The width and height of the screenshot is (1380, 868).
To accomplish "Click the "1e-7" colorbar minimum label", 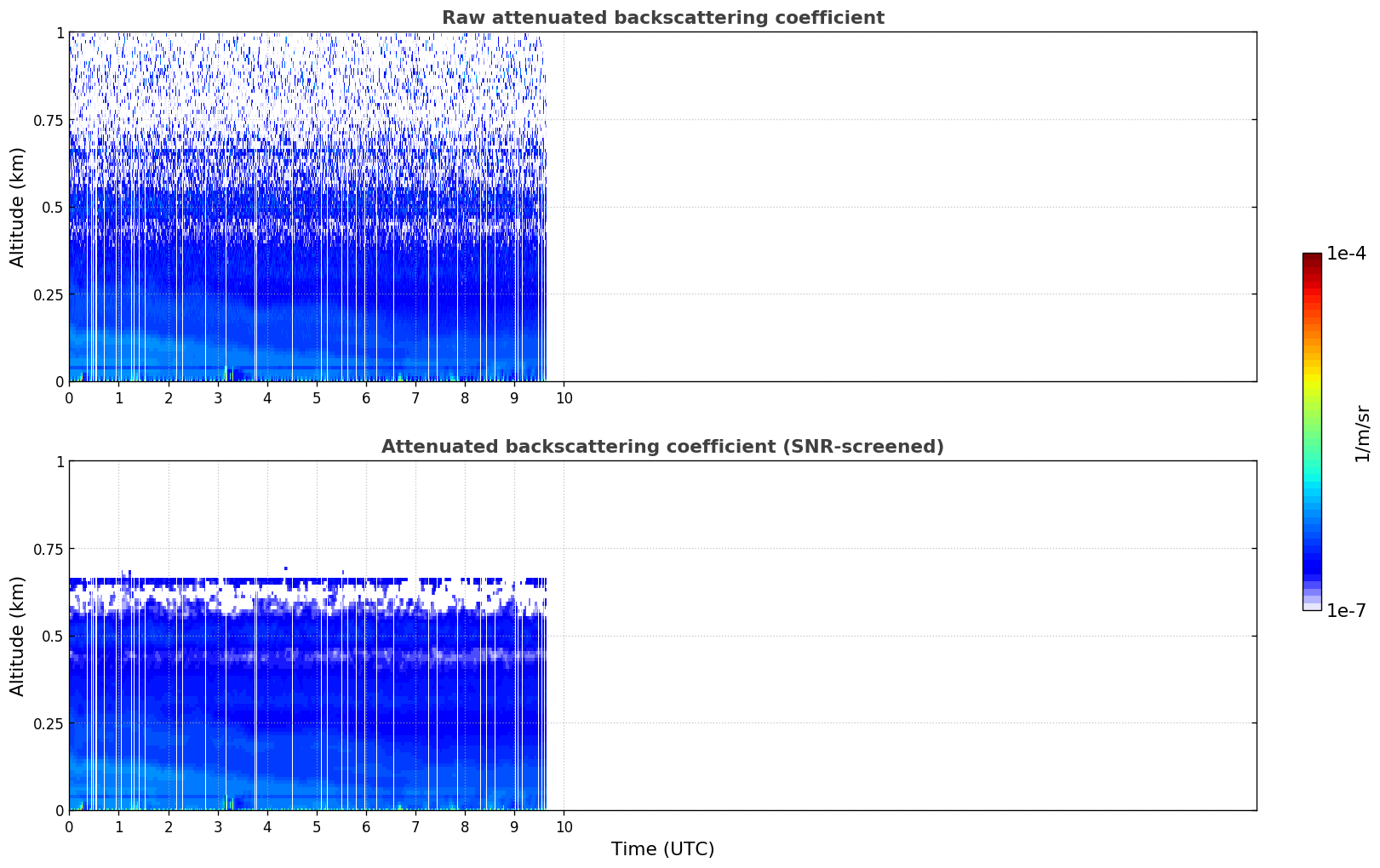I will pos(1346,611).
